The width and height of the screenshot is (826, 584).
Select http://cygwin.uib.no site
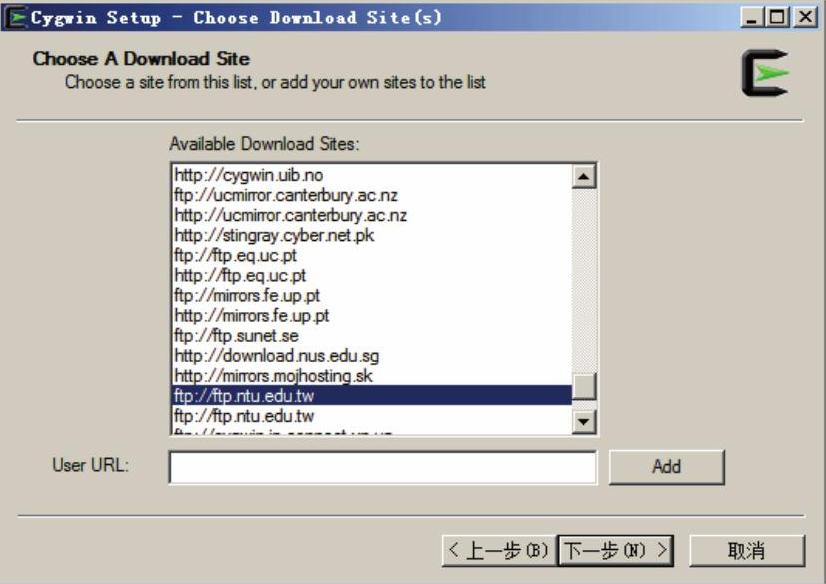click(x=372, y=175)
